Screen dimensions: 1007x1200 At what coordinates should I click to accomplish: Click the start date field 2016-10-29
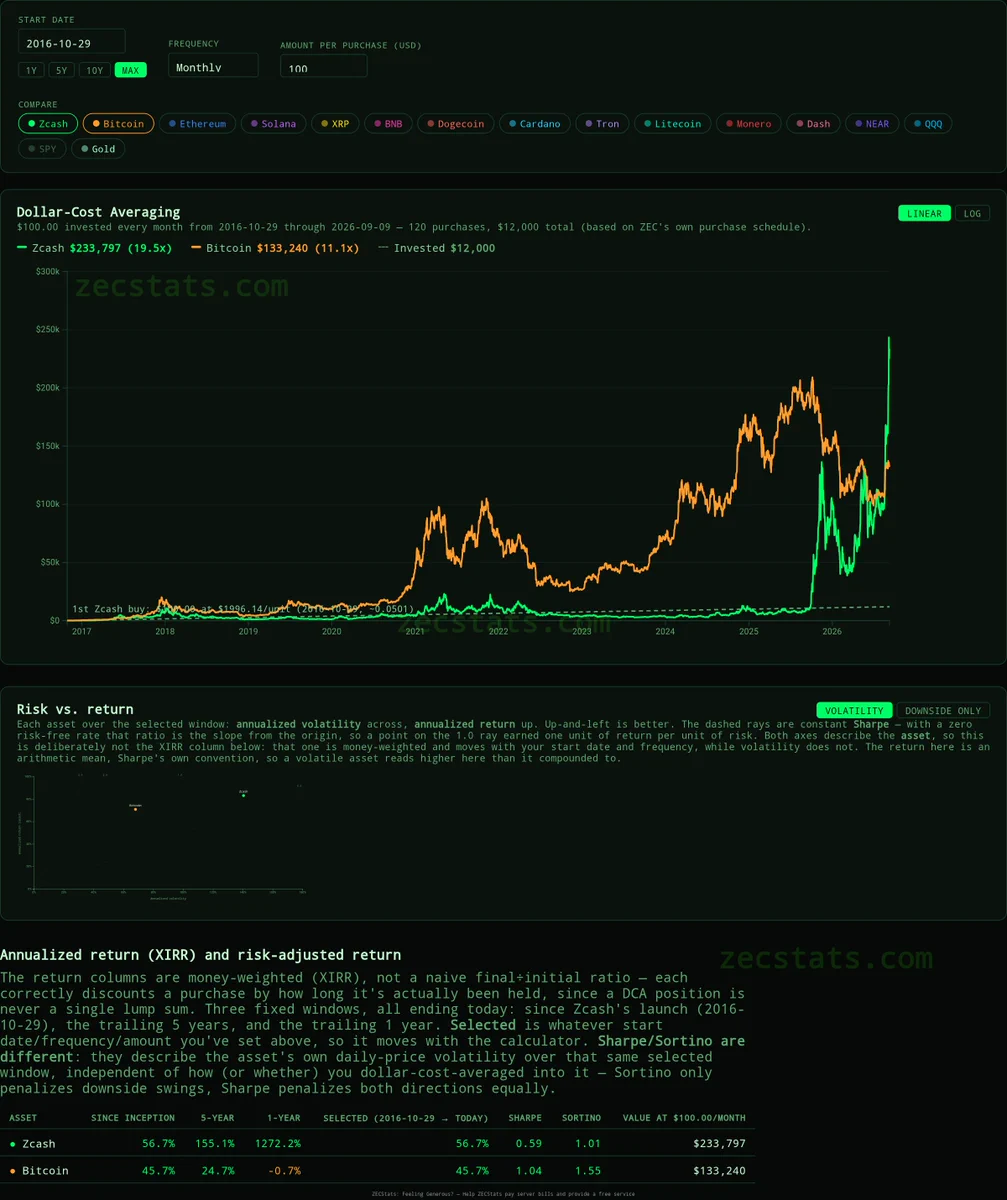tap(72, 41)
